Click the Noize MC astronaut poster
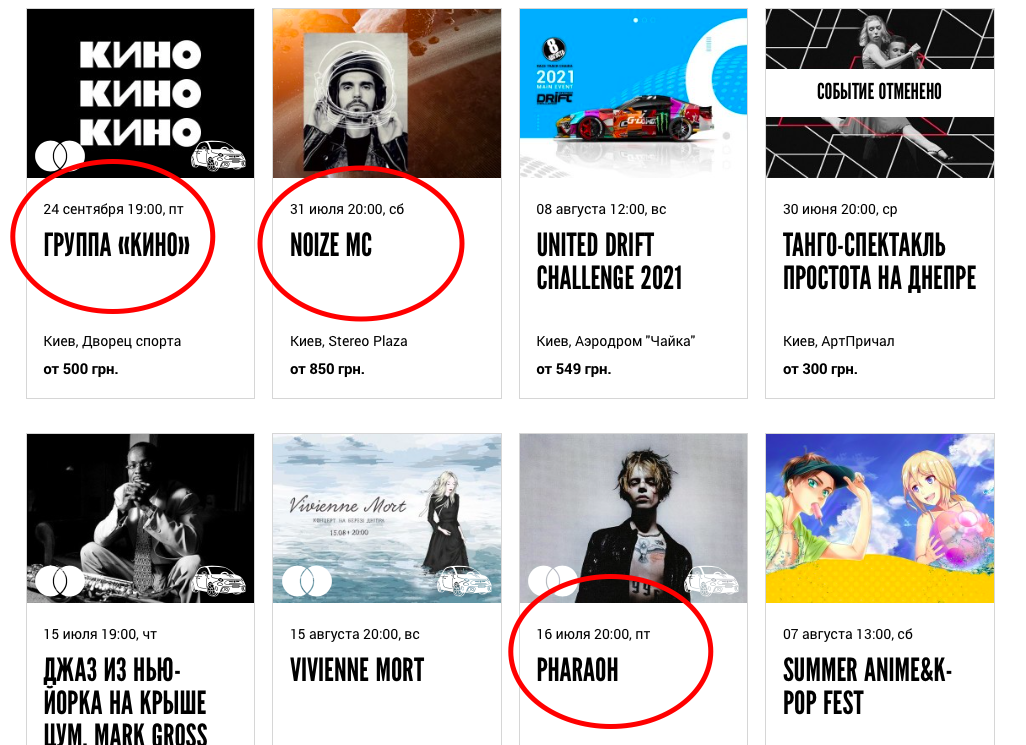The image size is (1026, 745). pyautogui.click(x=387, y=93)
